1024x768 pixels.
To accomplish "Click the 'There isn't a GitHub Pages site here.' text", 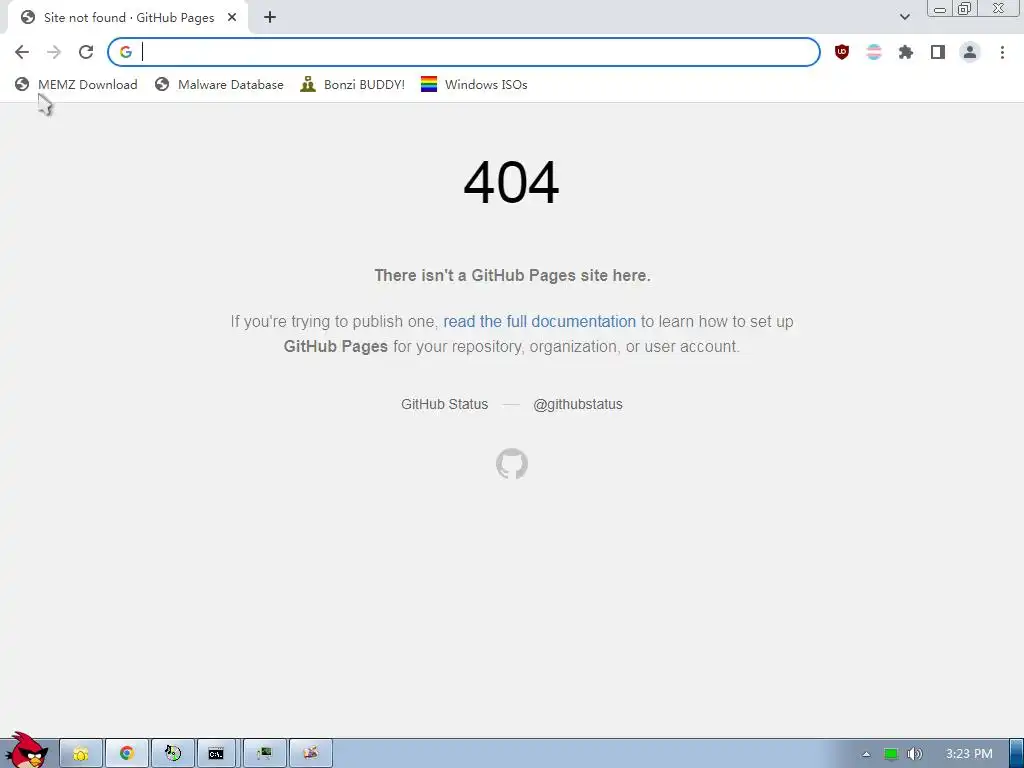I will point(513,276).
